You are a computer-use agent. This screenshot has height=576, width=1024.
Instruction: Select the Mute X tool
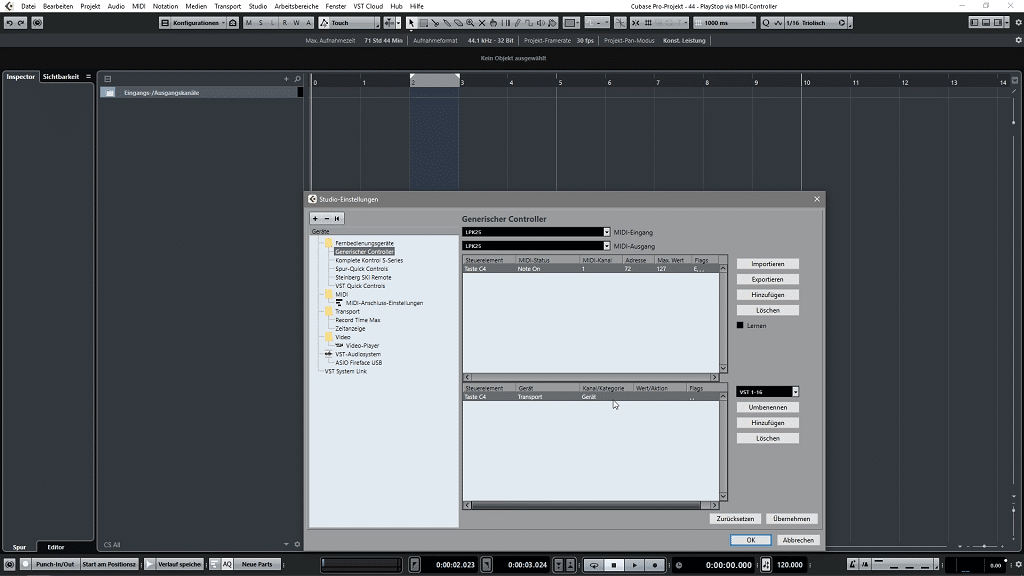[482, 23]
